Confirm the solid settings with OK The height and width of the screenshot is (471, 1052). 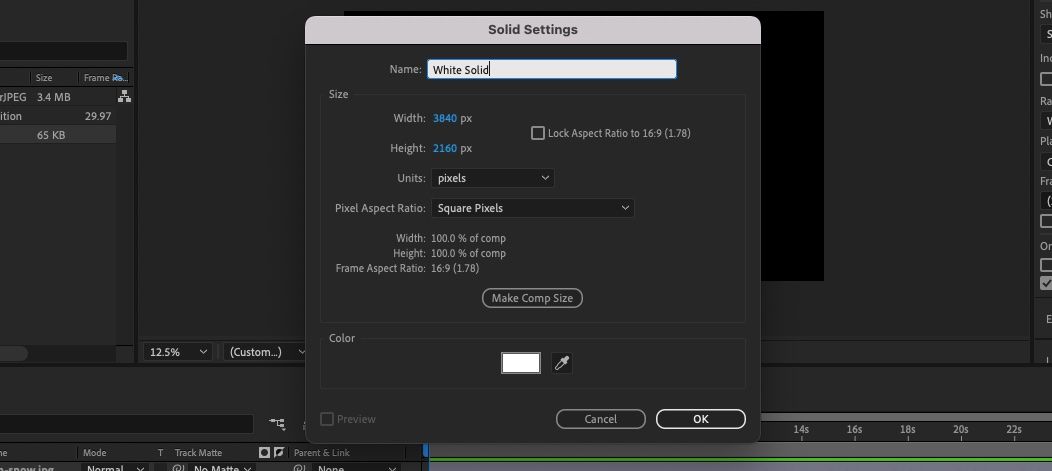click(x=700, y=419)
